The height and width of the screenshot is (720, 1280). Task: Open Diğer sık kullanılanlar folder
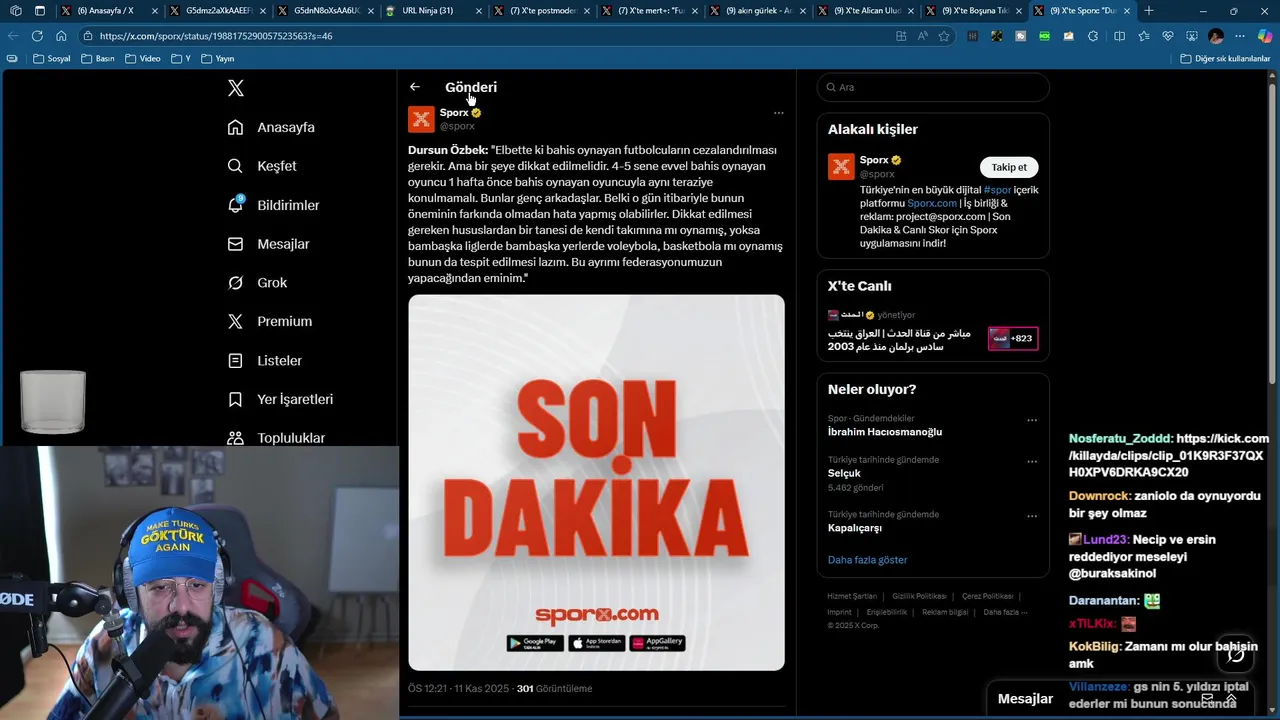[1225, 59]
